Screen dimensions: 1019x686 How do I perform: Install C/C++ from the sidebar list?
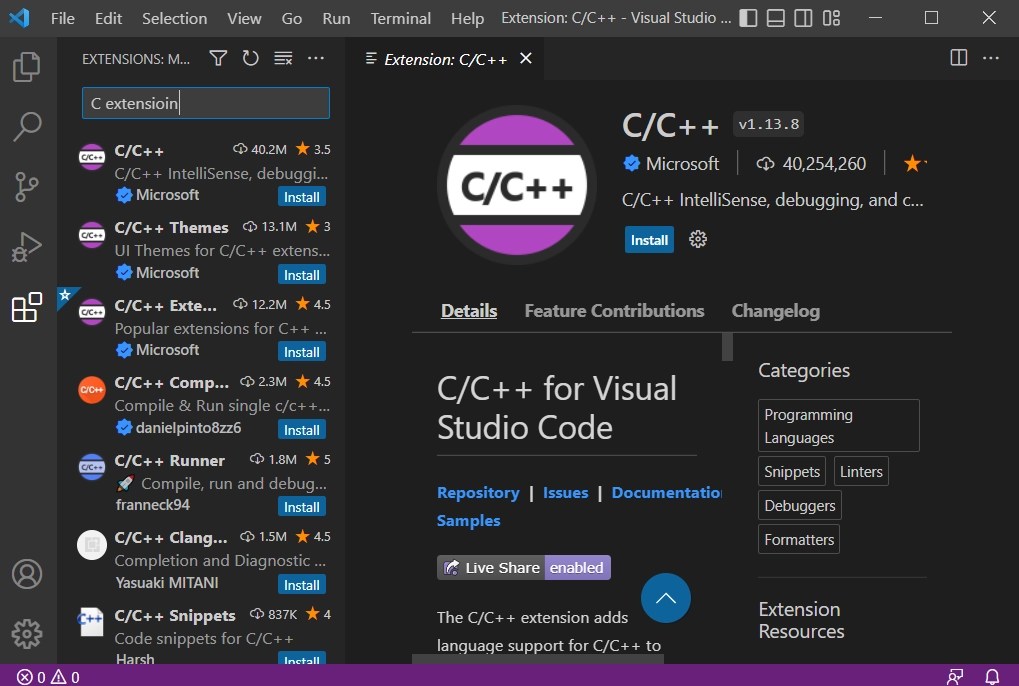pyautogui.click(x=302, y=197)
